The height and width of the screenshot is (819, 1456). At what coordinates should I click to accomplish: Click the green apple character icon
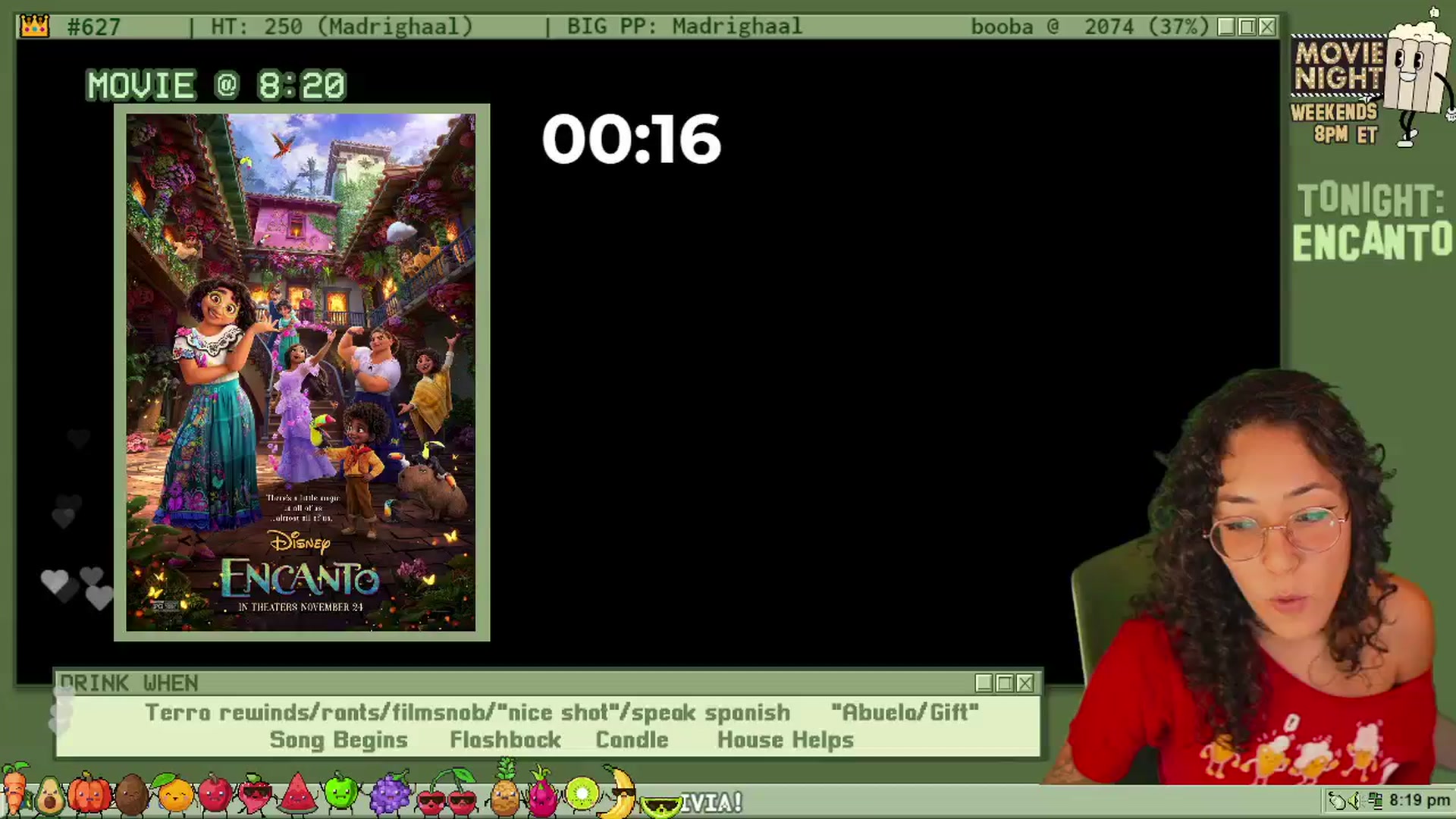click(x=340, y=793)
